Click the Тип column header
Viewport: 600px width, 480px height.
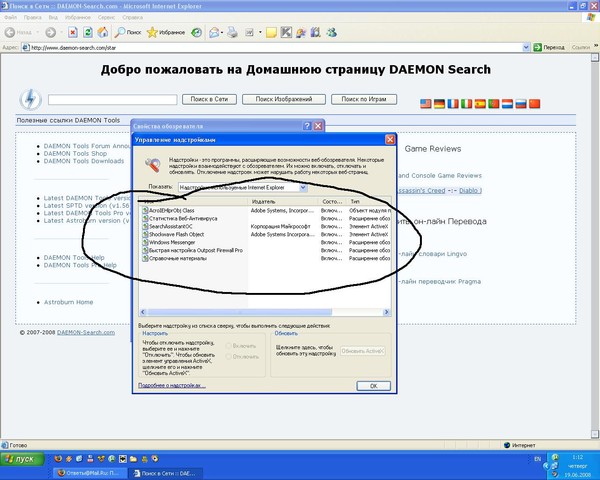368,201
